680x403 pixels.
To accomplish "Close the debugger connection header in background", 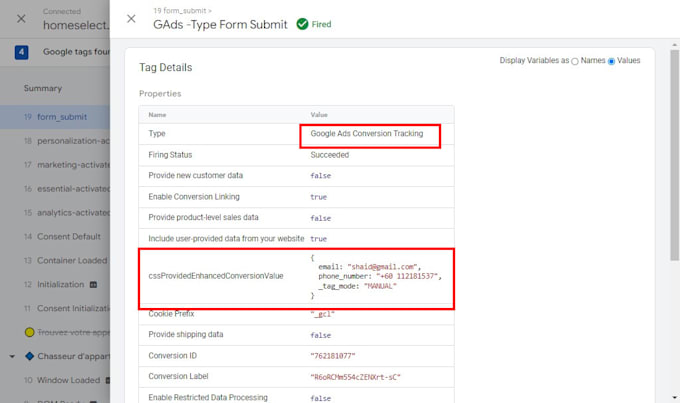I will click(x=21, y=19).
